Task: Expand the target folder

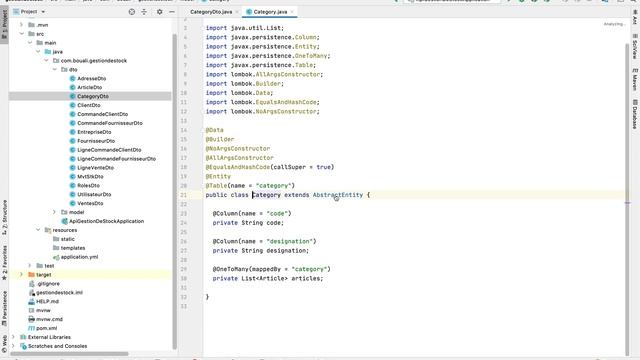Action: [x=21, y=275]
